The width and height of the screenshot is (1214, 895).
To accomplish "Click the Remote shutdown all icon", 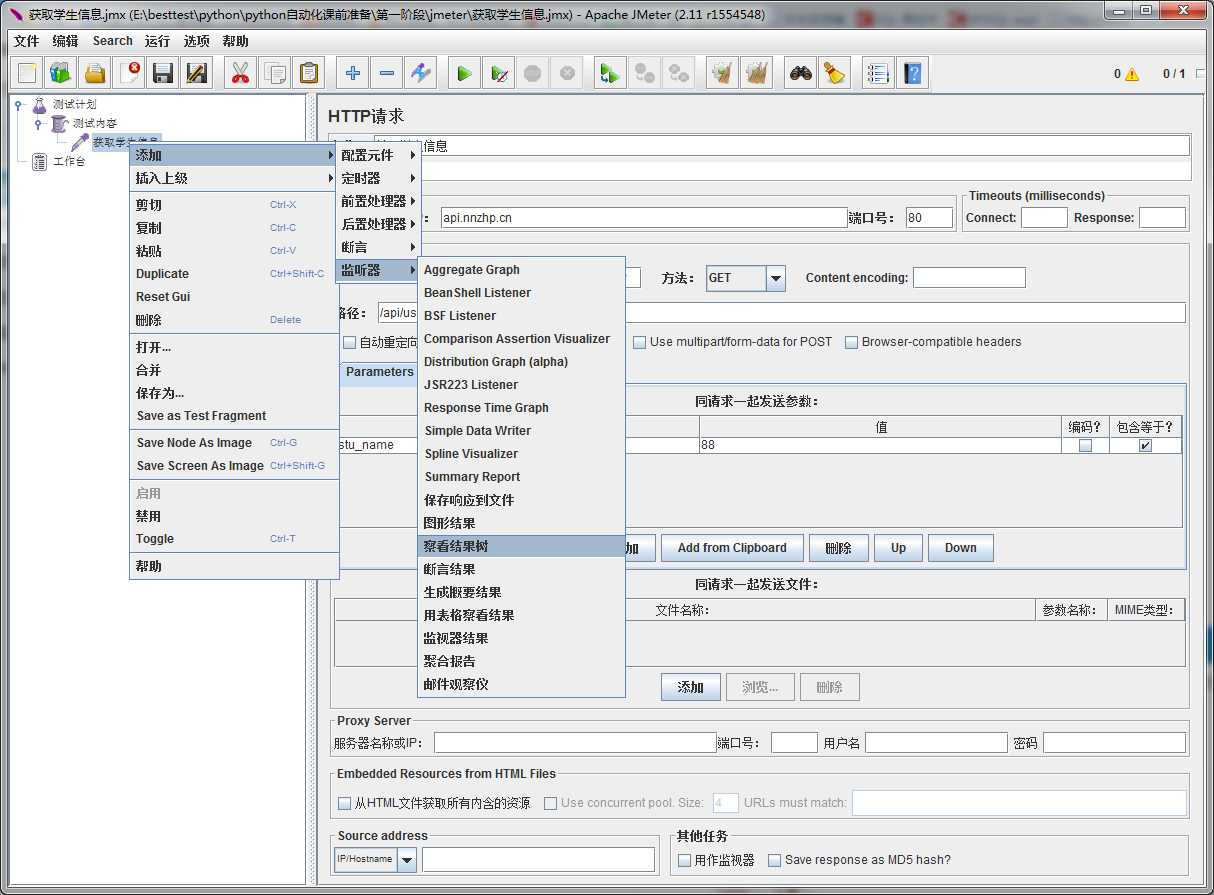I will pyautogui.click(x=677, y=73).
